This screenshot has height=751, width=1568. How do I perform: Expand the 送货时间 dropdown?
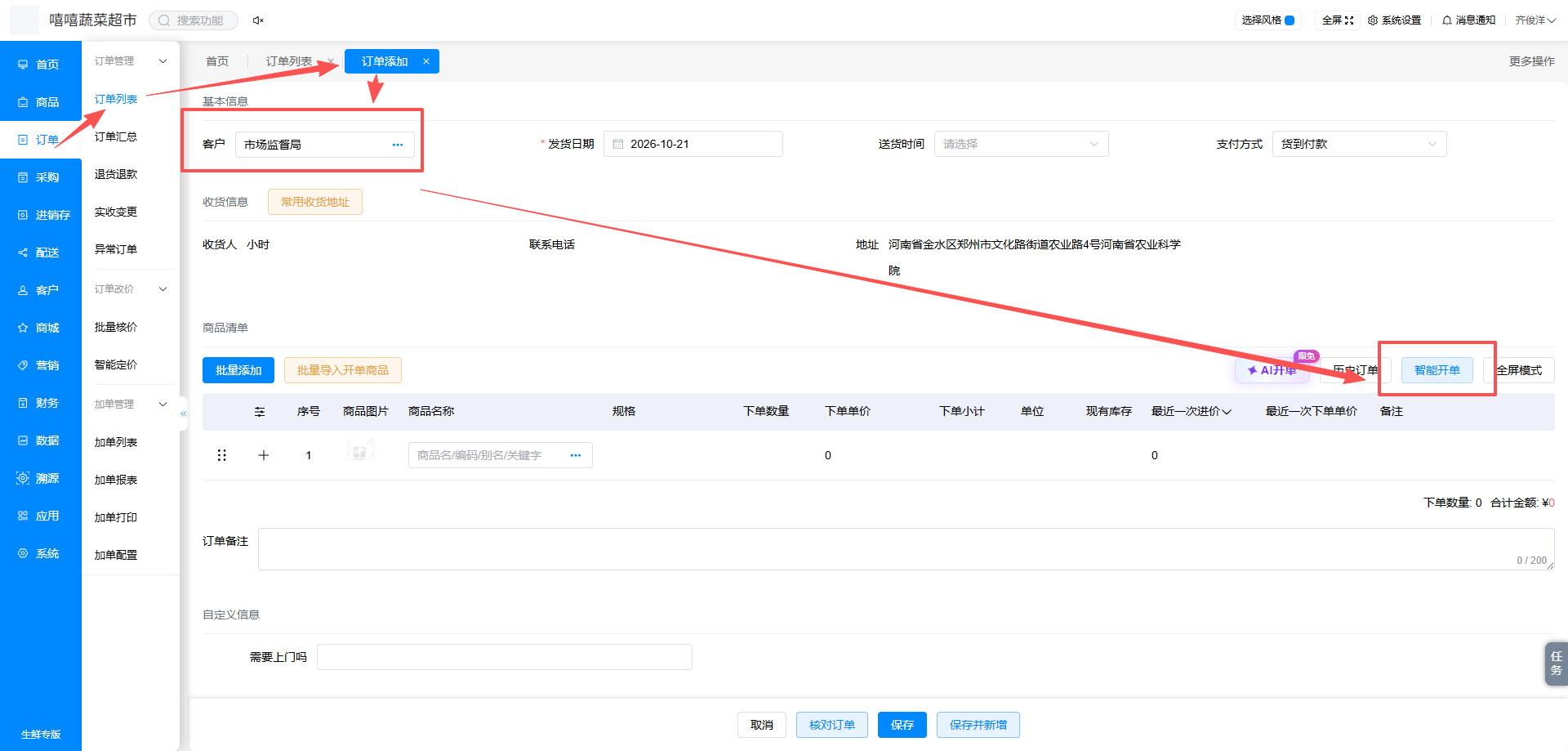pos(1021,144)
